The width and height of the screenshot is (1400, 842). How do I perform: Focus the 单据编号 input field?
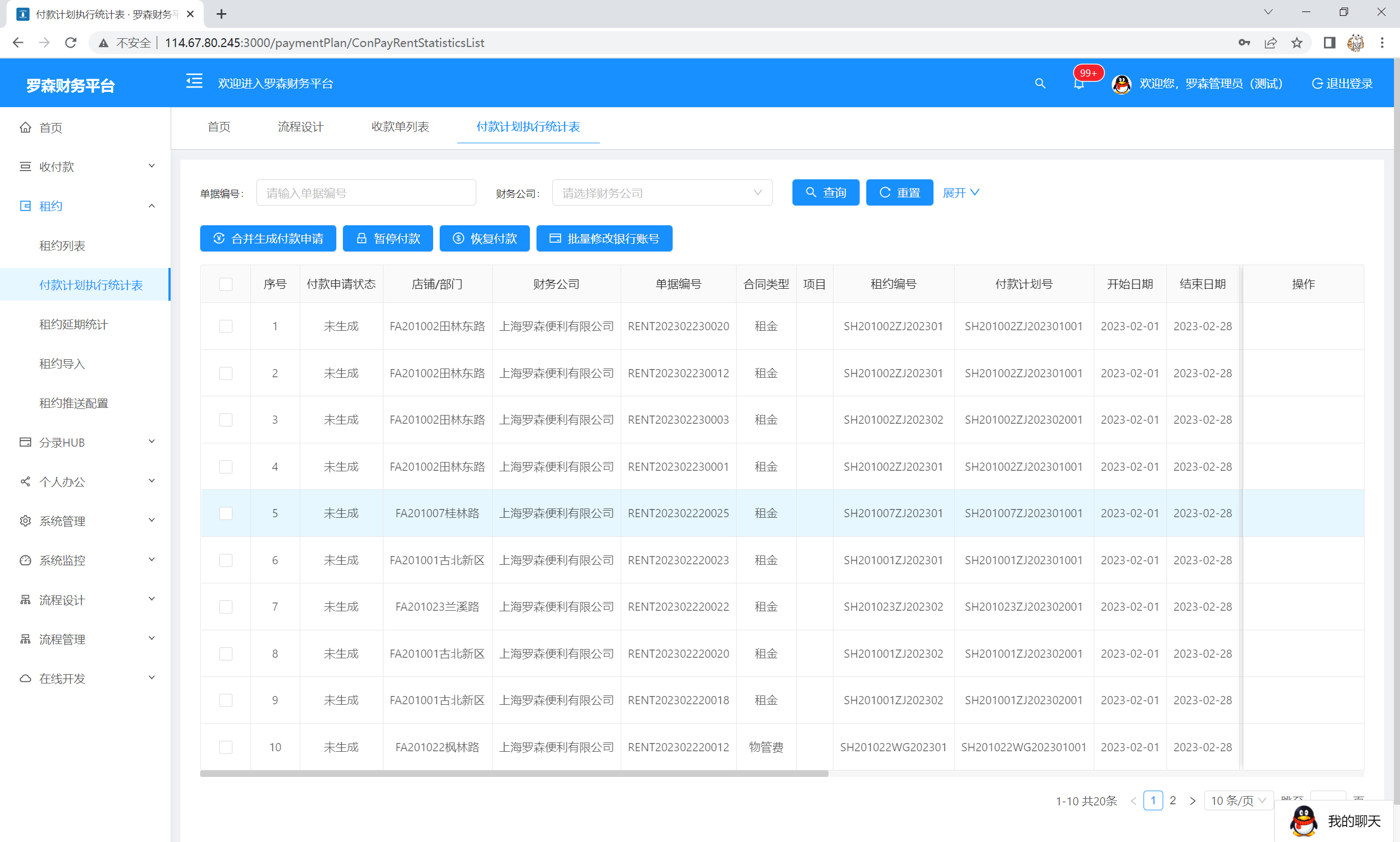click(x=366, y=193)
